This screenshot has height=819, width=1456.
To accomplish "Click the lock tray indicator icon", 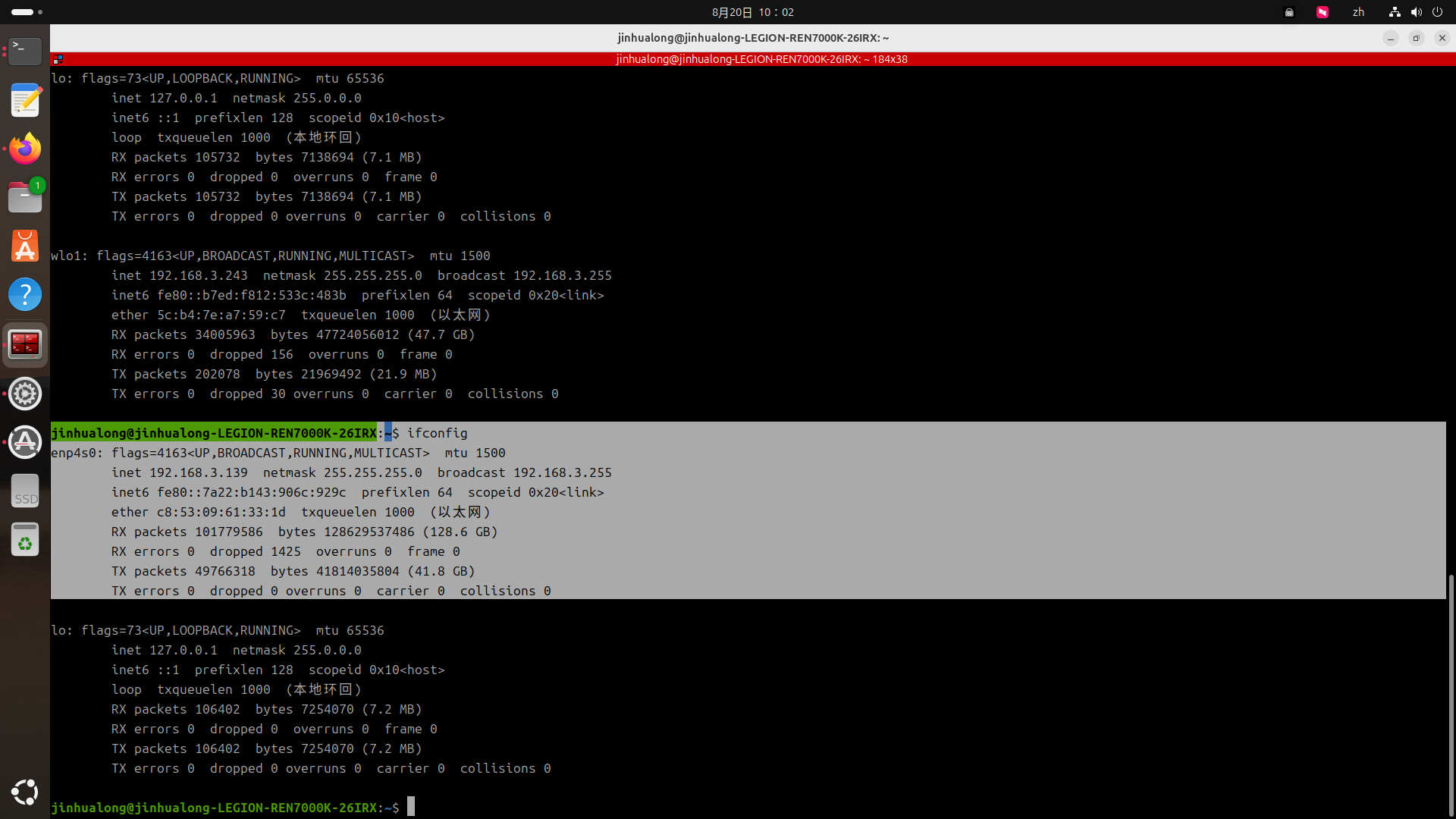I will [x=1289, y=12].
